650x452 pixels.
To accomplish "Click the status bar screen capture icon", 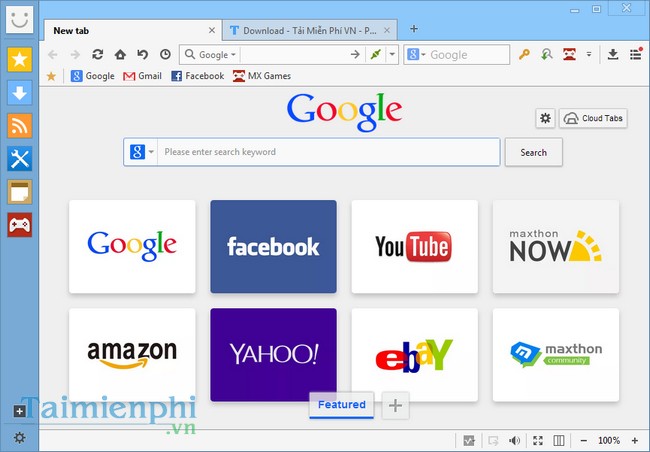I will (493, 440).
